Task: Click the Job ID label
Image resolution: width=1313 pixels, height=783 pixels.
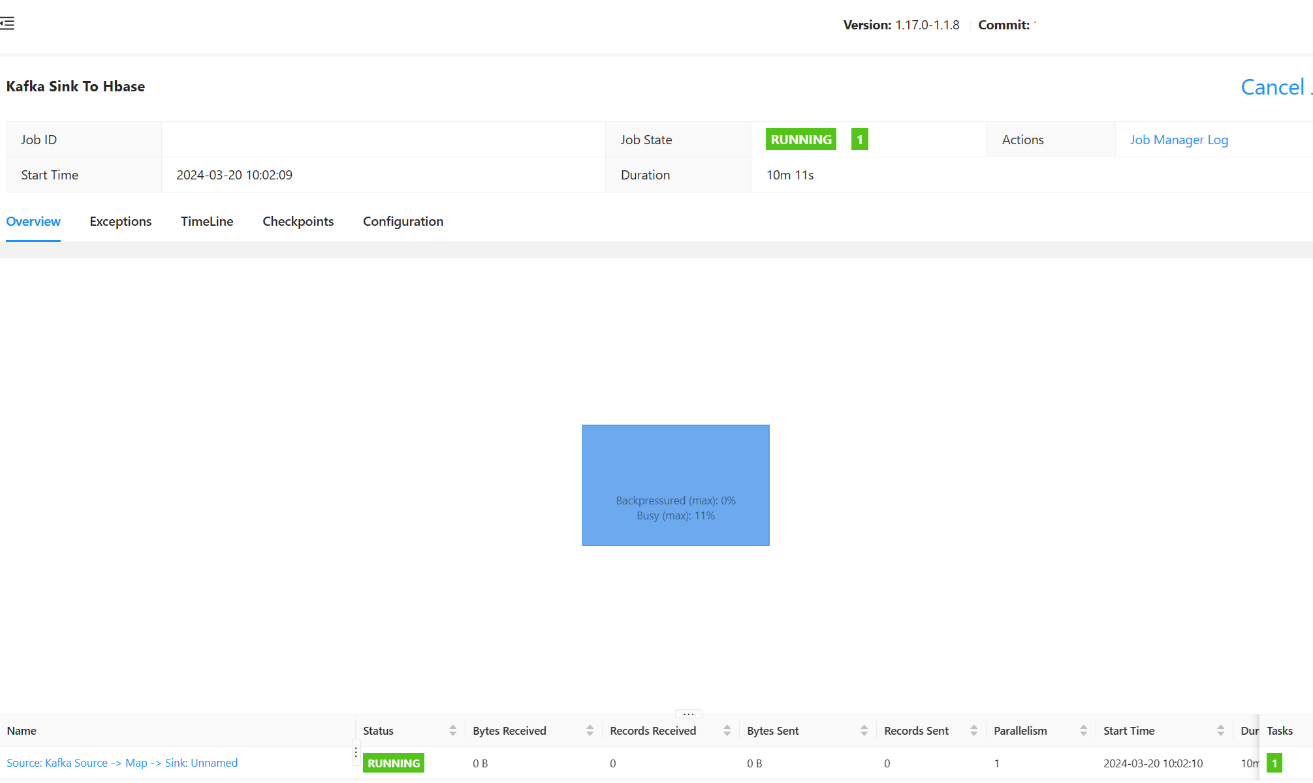Action: point(39,140)
